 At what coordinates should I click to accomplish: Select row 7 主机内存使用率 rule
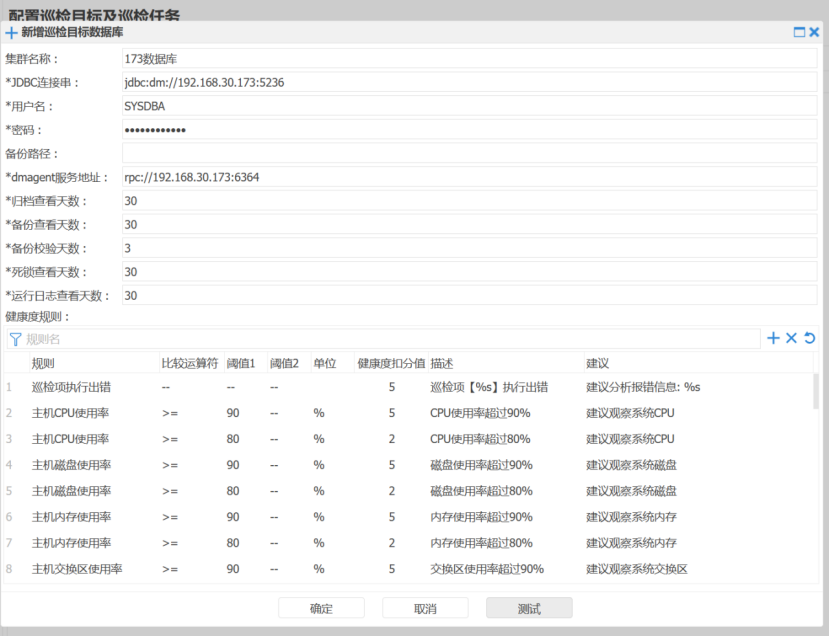[409, 543]
